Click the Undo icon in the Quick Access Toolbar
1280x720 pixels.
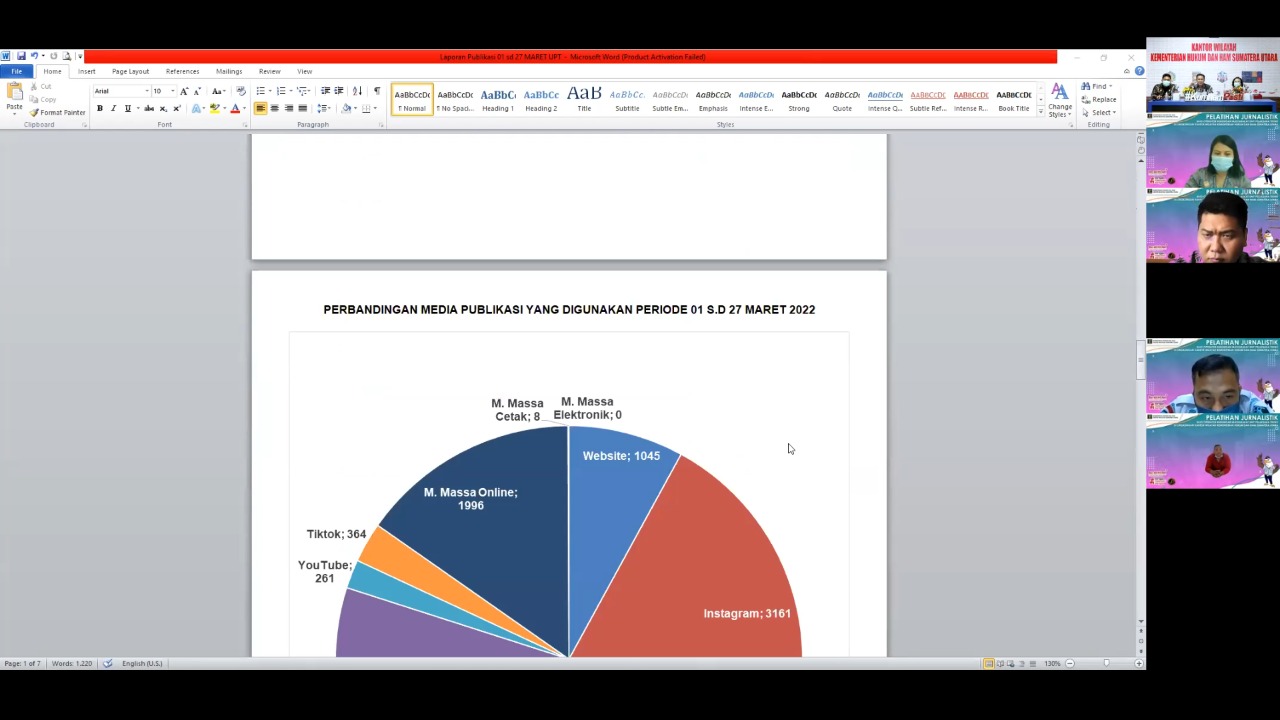pos(33,56)
